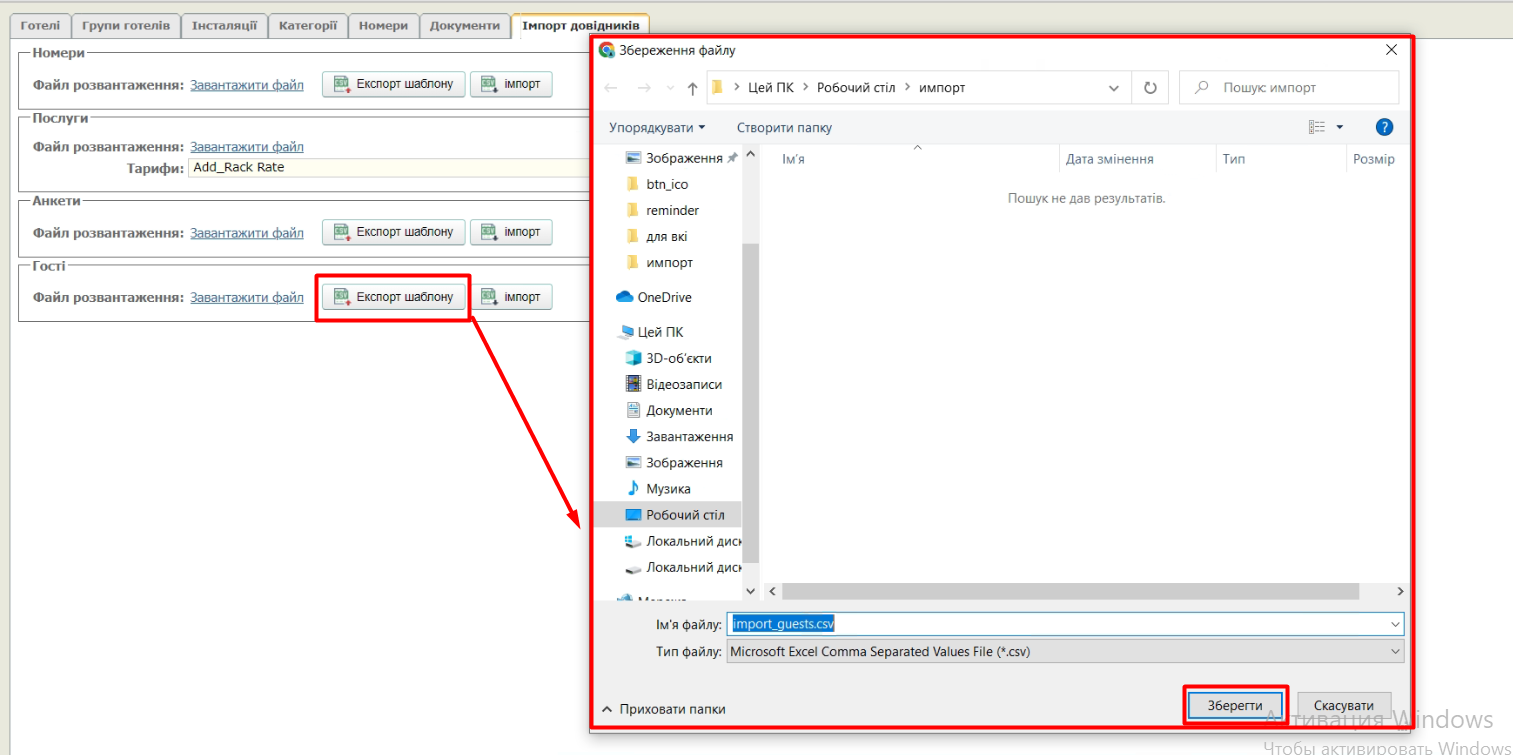
Task: Collapse folders with Приховати папки
Action: [663, 709]
